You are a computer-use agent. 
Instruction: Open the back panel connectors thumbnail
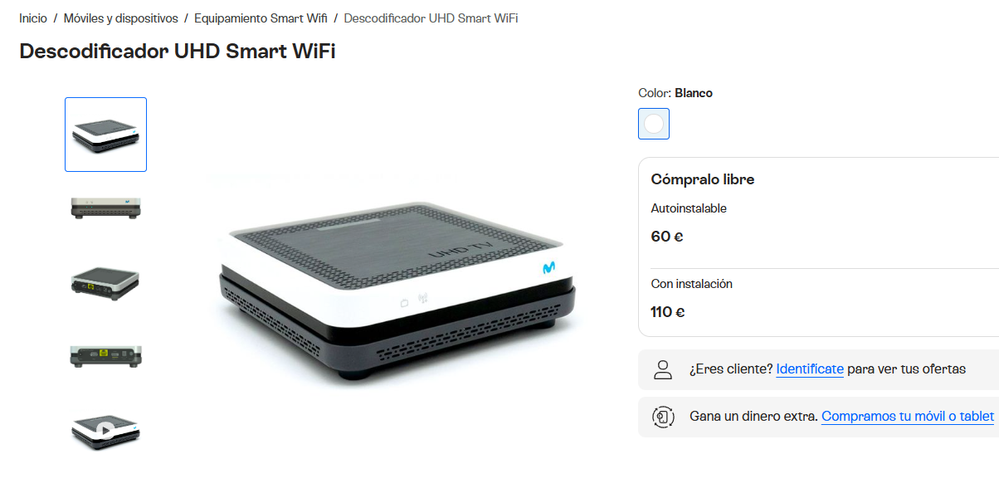coord(106,357)
